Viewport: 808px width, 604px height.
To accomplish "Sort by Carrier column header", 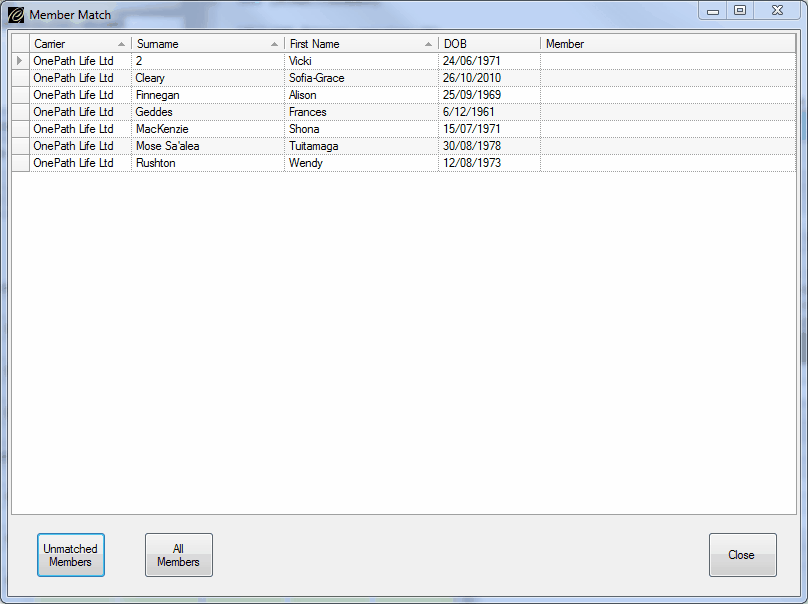I will pos(80,44).
